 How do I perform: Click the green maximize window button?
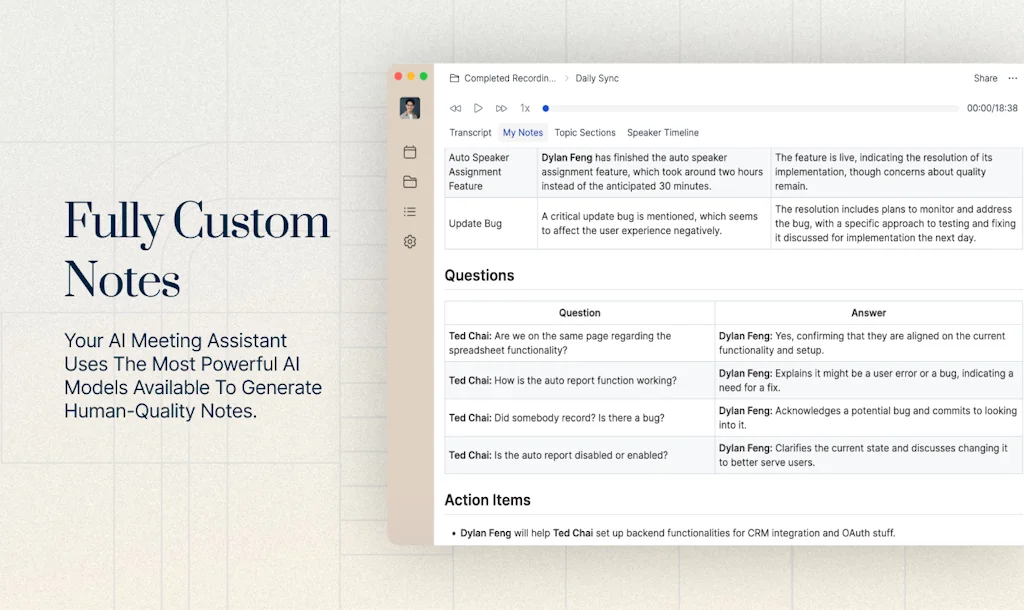[x=424, y=76]
